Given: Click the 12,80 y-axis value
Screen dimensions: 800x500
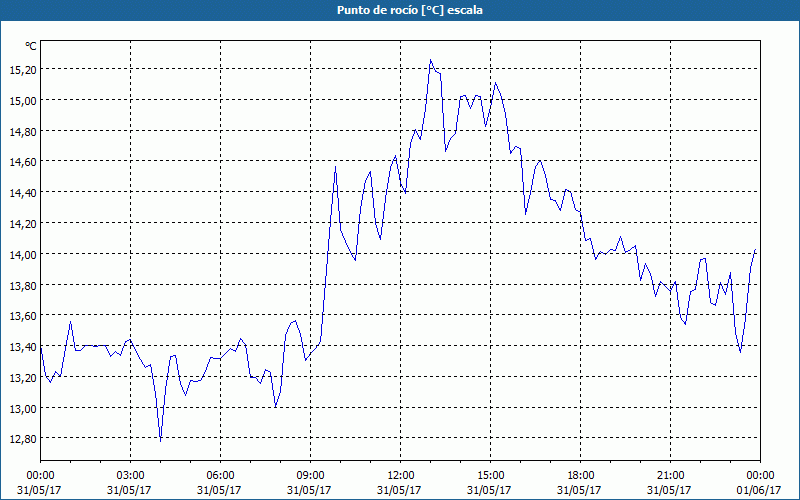Looking at the screenshot, I should pos(23,439).
